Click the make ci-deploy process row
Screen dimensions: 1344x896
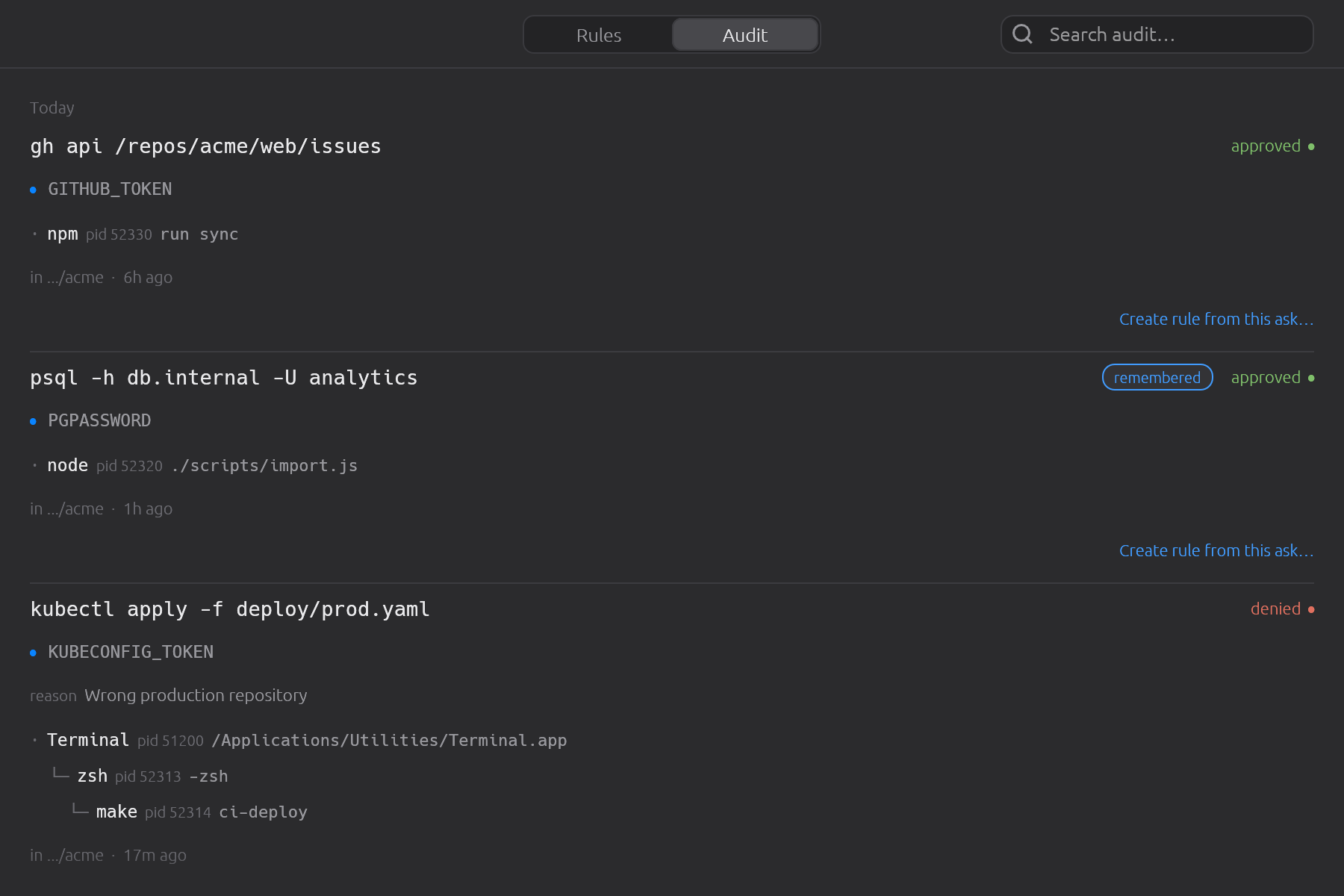click(x=189, y=812)
